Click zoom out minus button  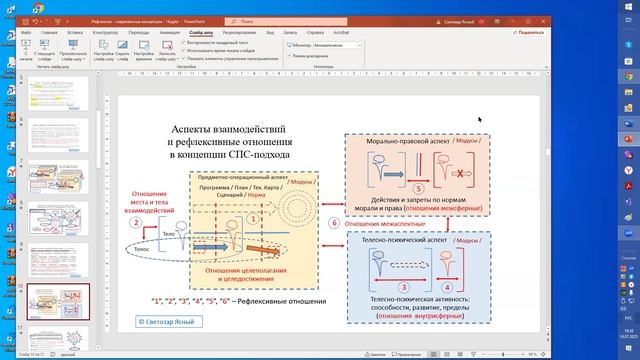[x=483, y=355]
